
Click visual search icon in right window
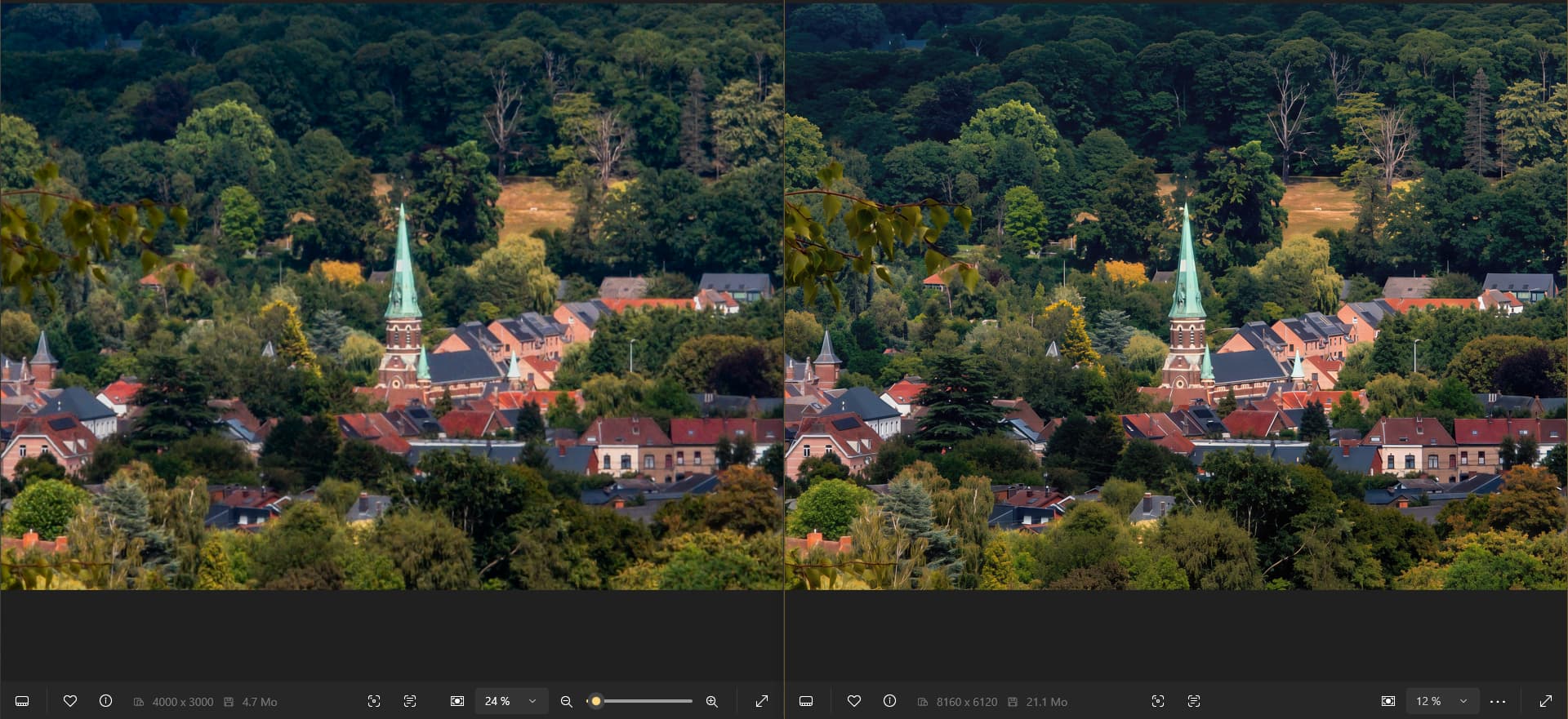pos(1158,701)
